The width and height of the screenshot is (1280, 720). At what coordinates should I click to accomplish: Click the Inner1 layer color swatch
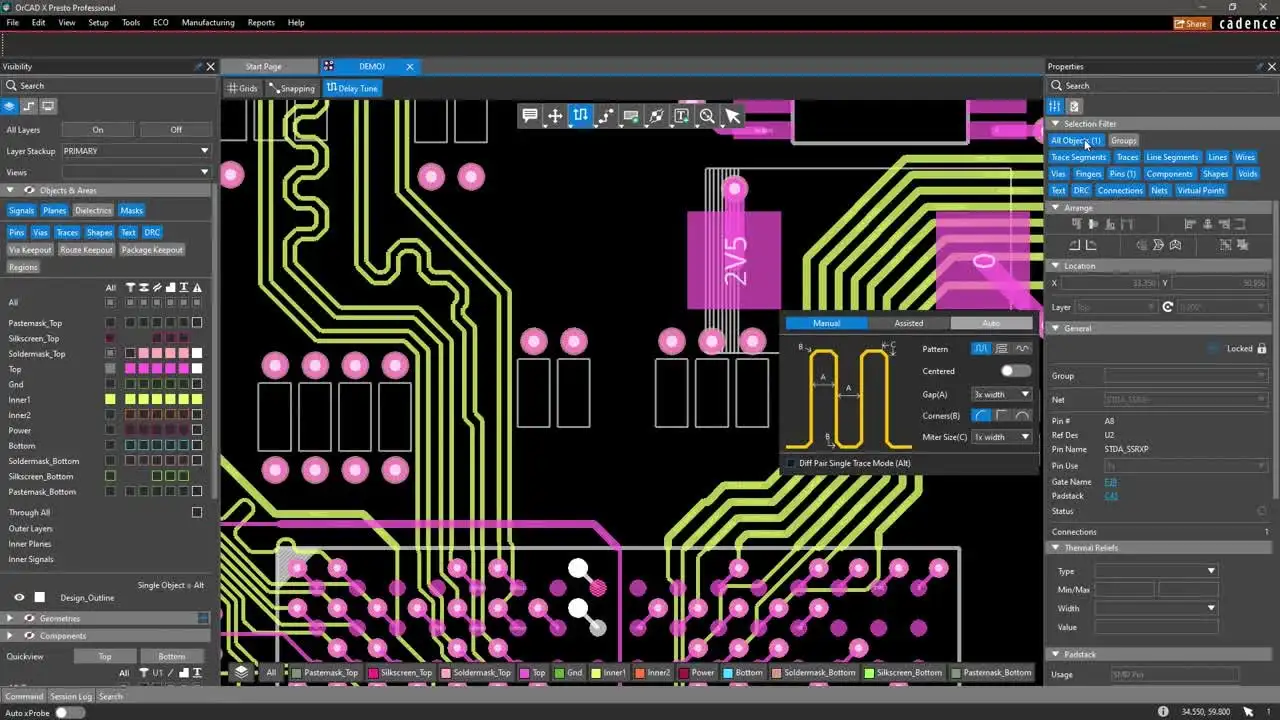coord(110,400)
